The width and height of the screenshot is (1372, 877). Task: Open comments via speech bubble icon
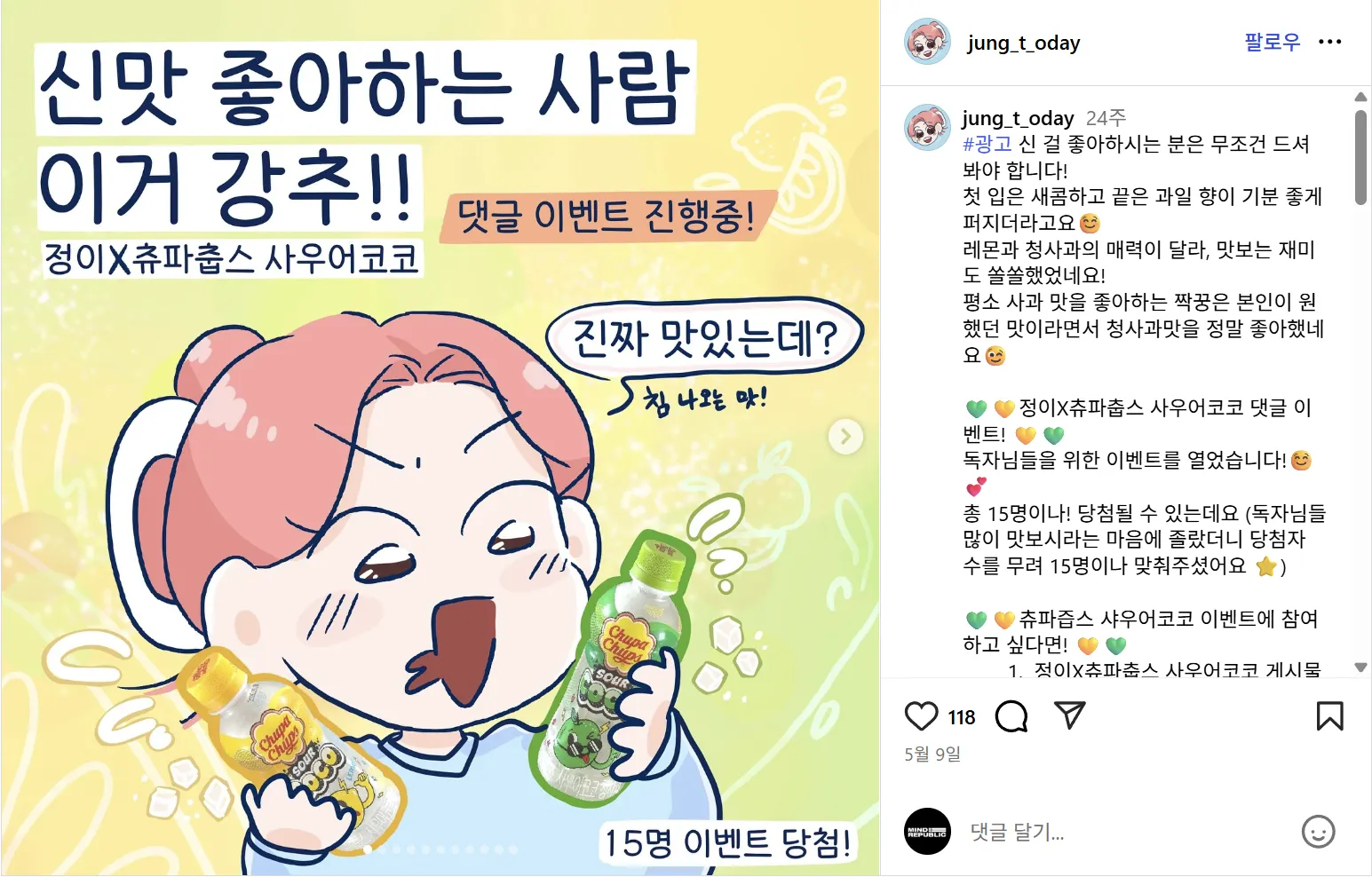point(1011,716)
